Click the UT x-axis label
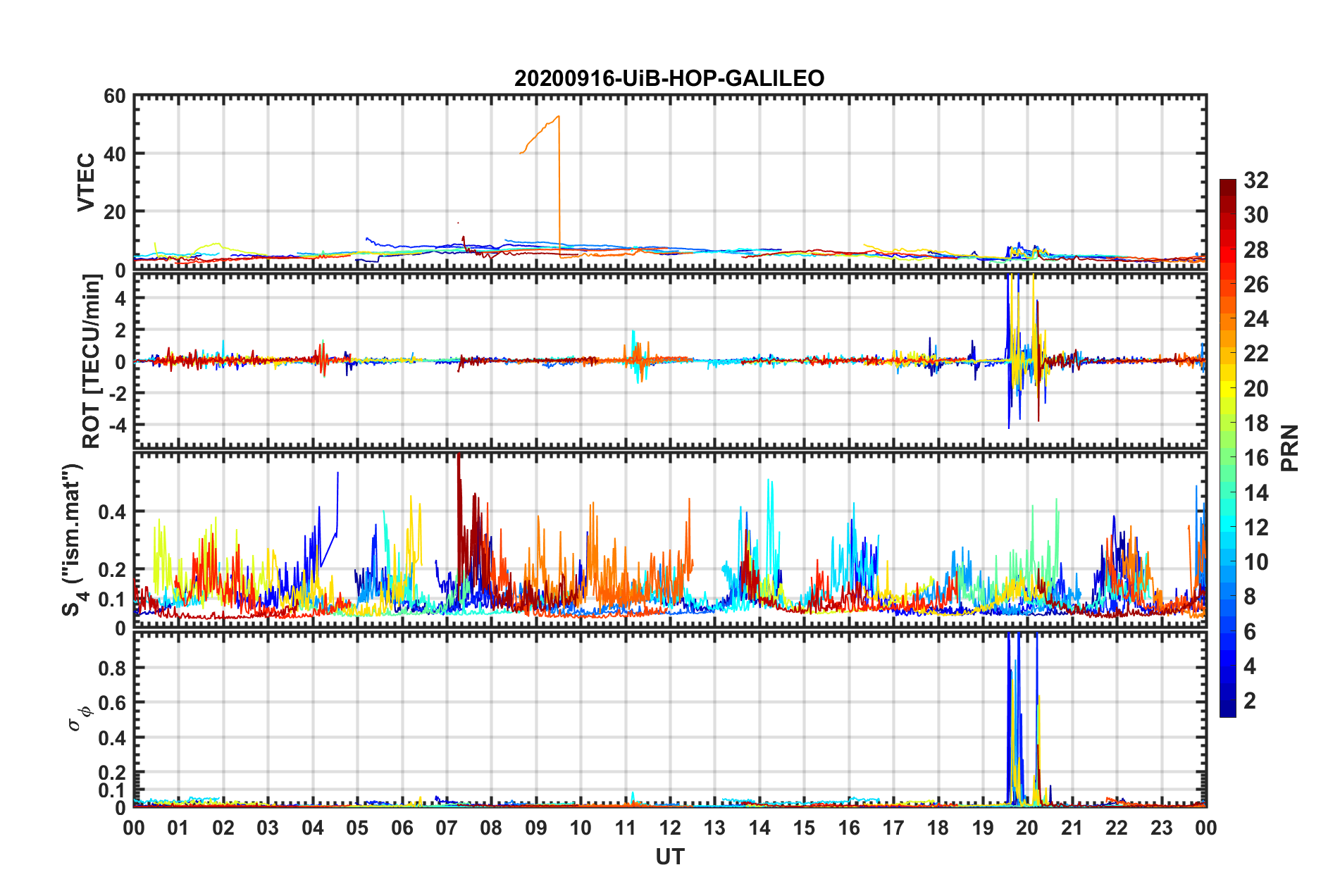This screenshot has height=896, width=1340. coord(669,857)
